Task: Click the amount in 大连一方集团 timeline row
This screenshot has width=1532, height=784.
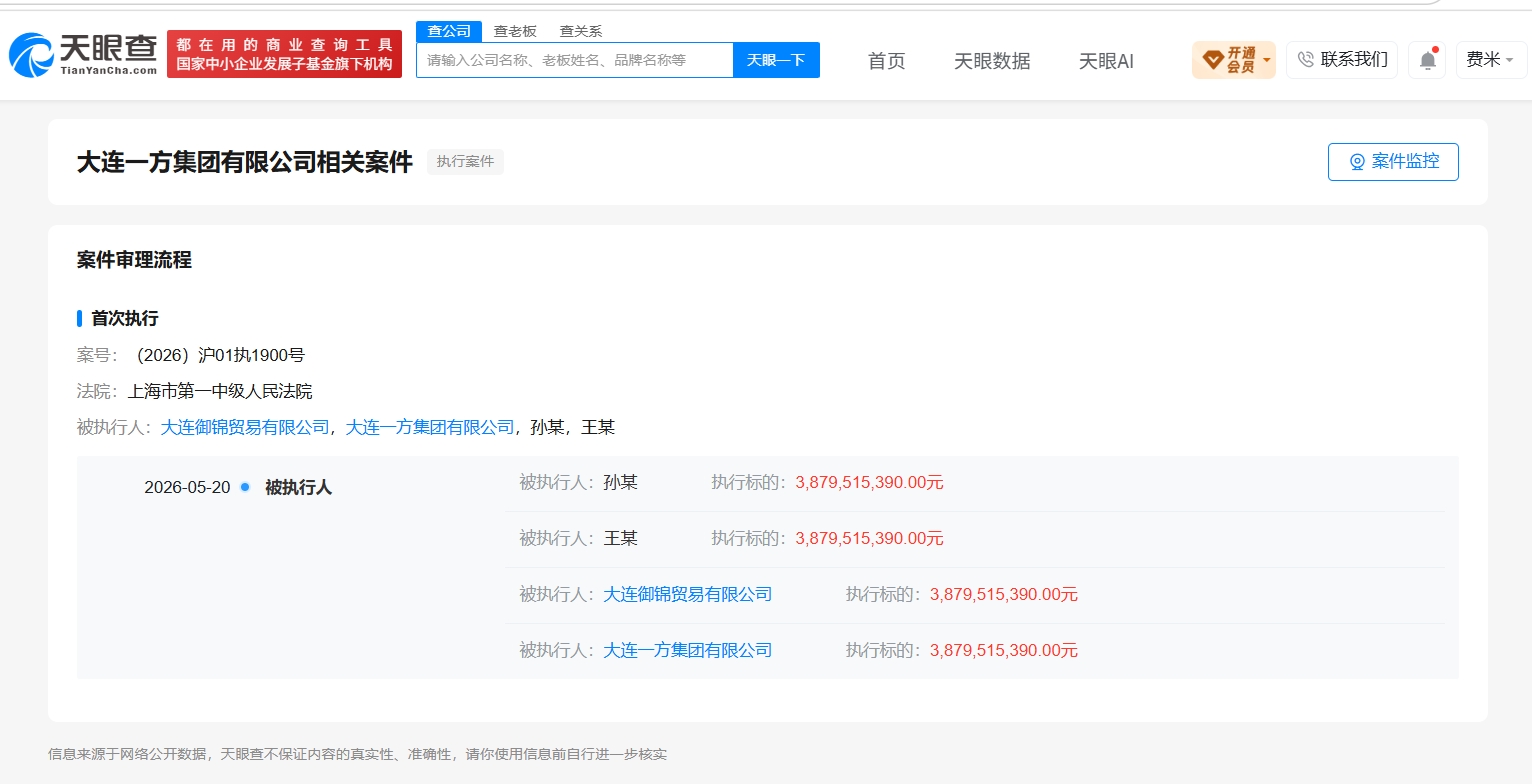Action: coord(1004,650)
